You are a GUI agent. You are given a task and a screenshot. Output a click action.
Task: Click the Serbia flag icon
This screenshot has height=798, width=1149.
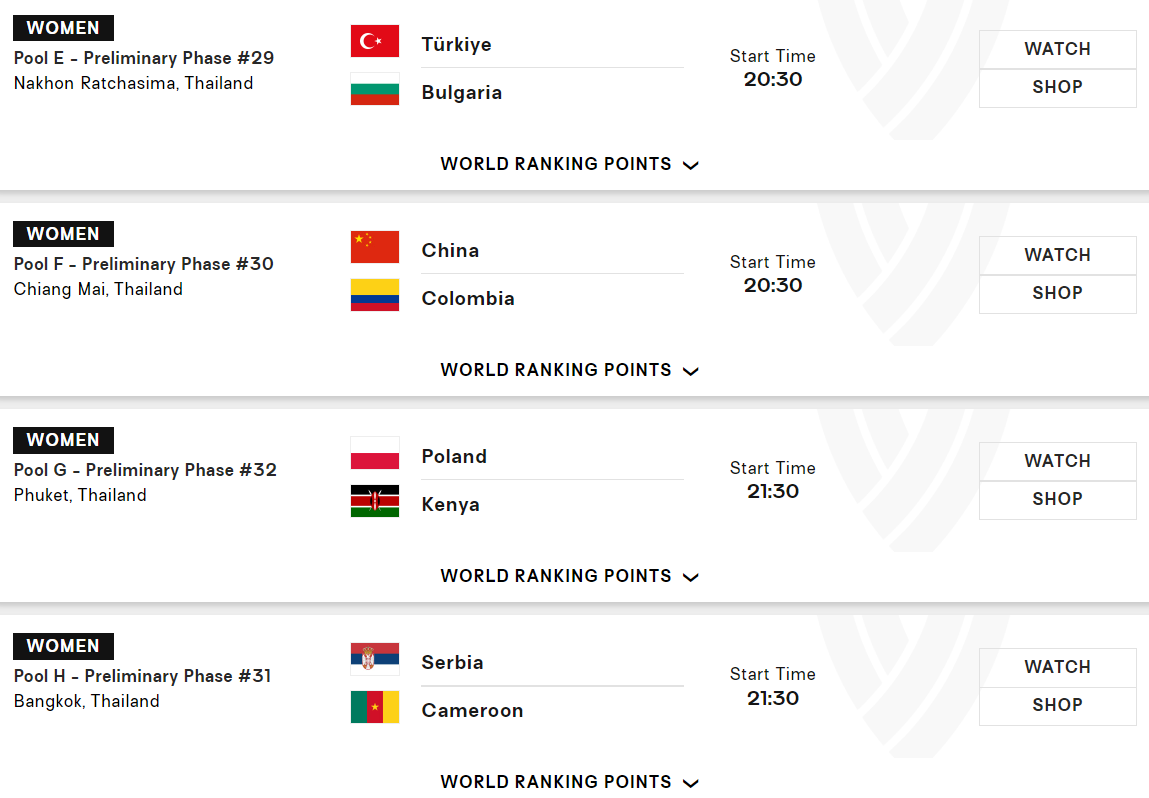[x=375, y=660]
